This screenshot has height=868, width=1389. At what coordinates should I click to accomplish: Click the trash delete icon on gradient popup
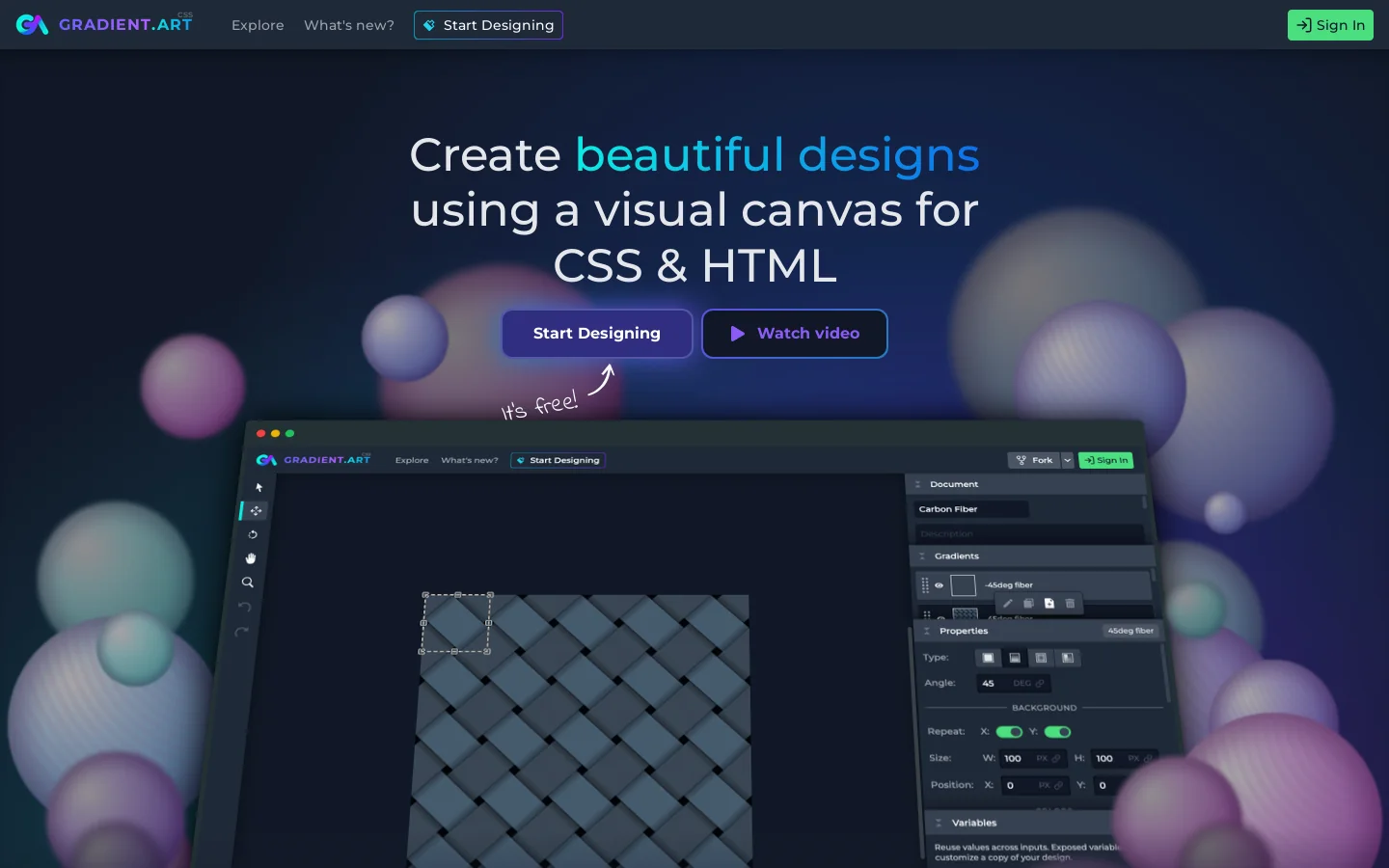coord(1070,604)
